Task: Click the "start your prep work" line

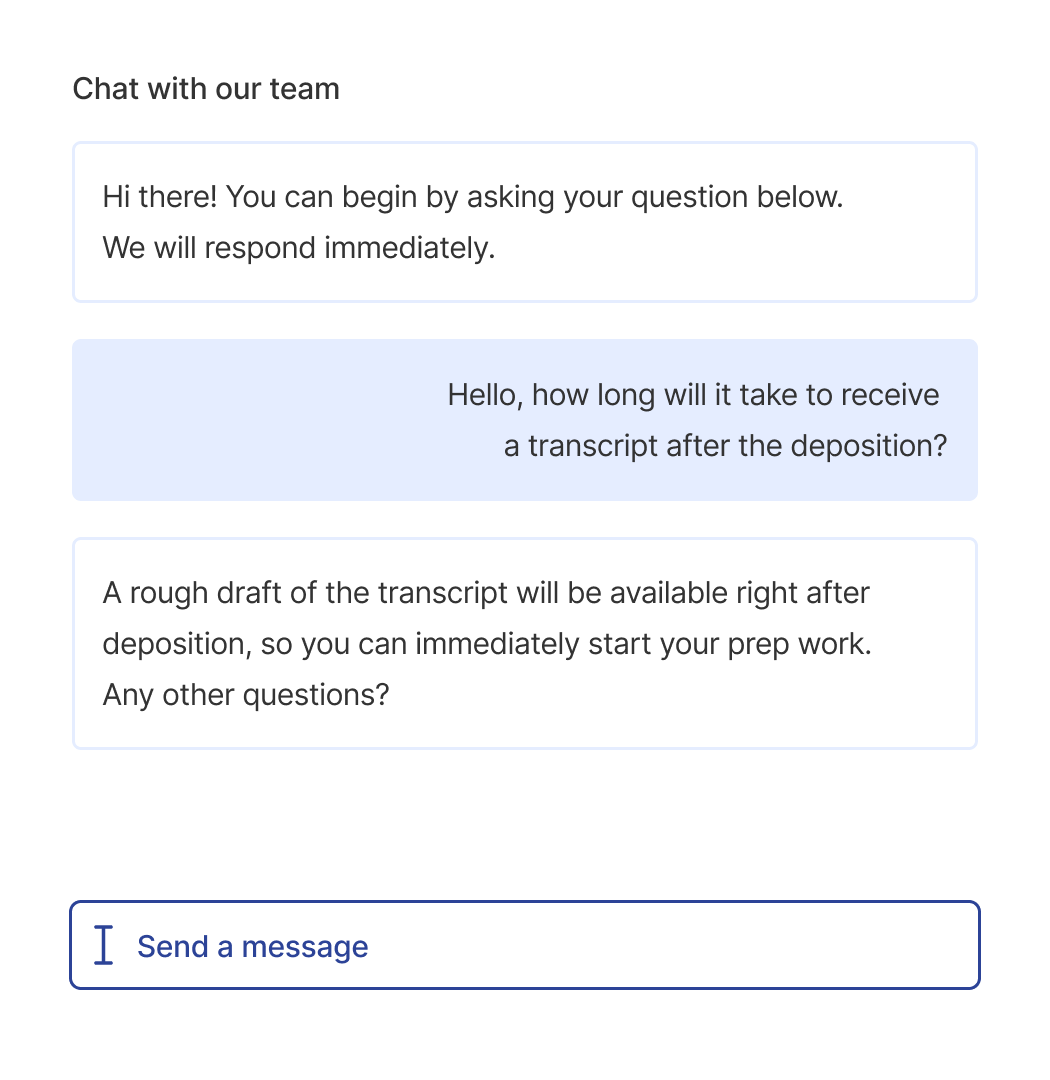Action: click(x=487, y=643)
